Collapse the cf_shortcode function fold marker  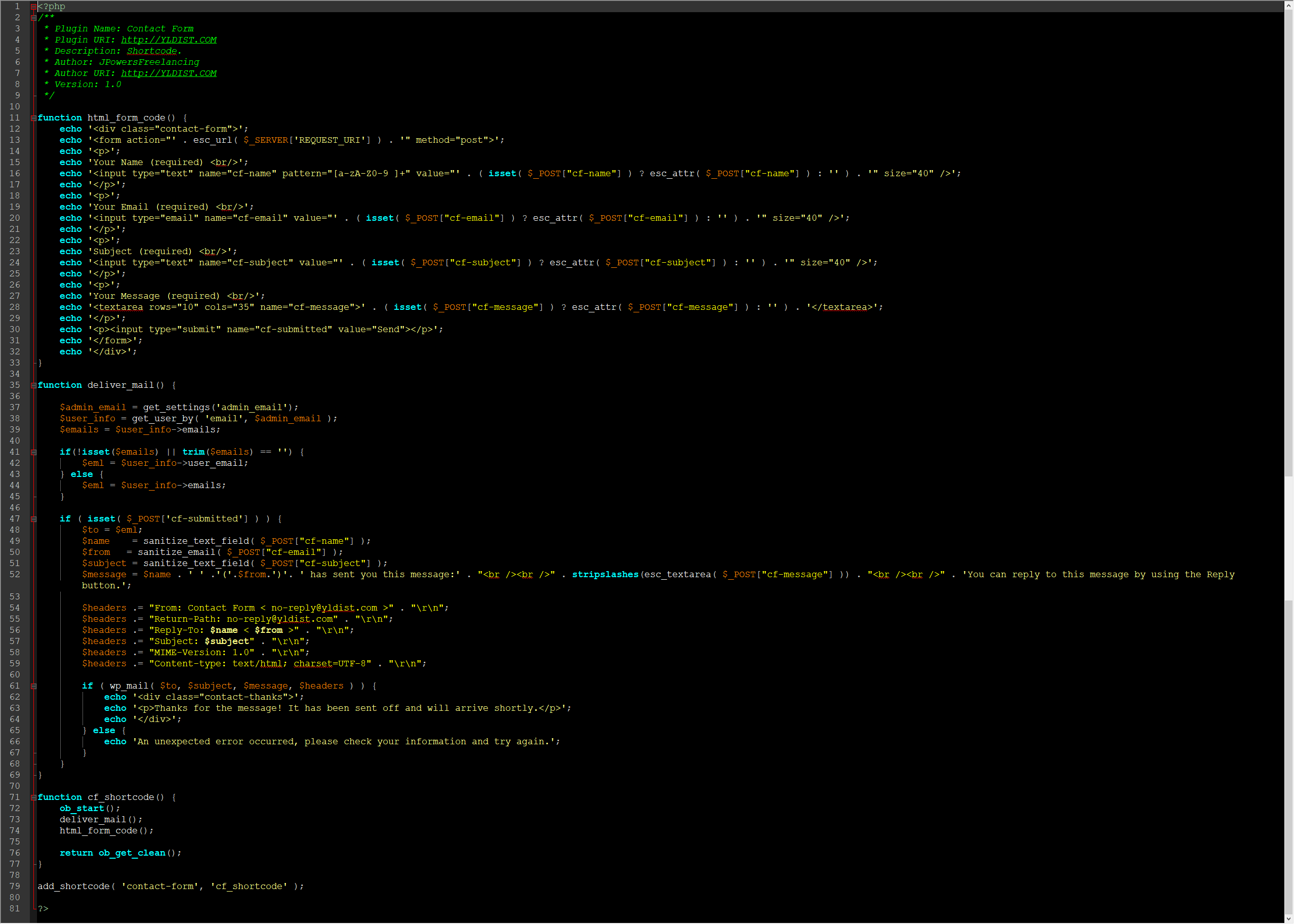point(33,798)
